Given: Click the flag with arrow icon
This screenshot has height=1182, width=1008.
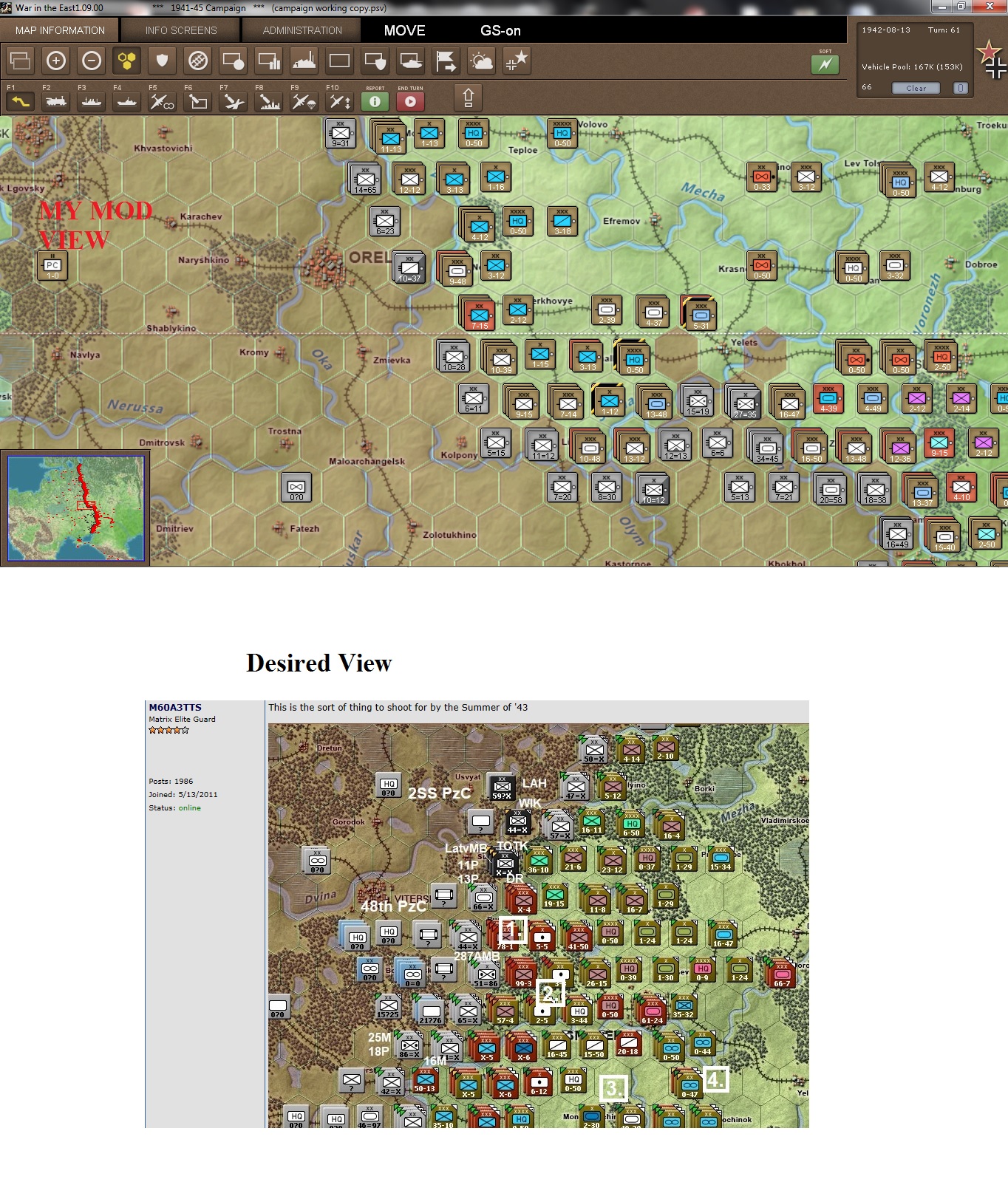Looking at the screenshot, I should tap(446, 61).
